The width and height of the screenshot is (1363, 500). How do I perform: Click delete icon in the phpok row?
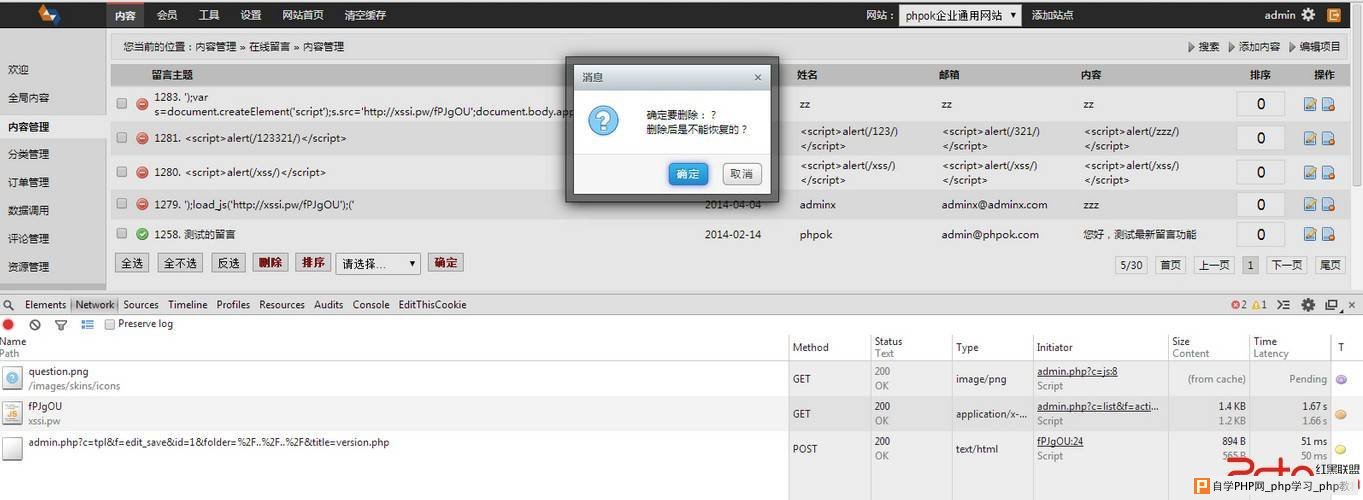pos(1328,234)
